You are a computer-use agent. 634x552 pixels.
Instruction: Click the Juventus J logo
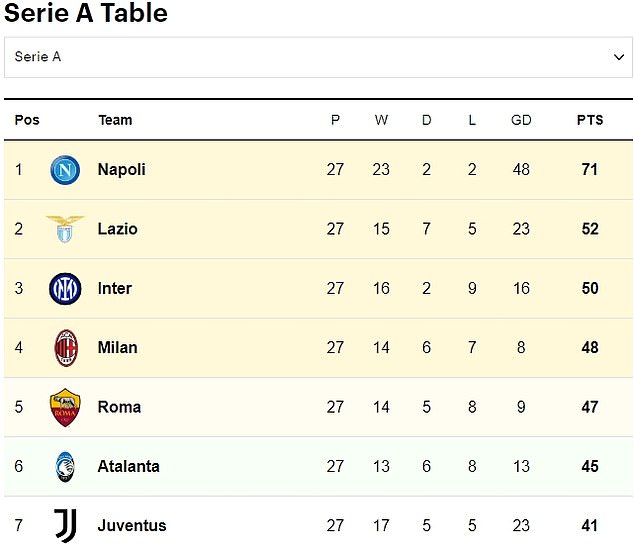[x=66, y=525]
